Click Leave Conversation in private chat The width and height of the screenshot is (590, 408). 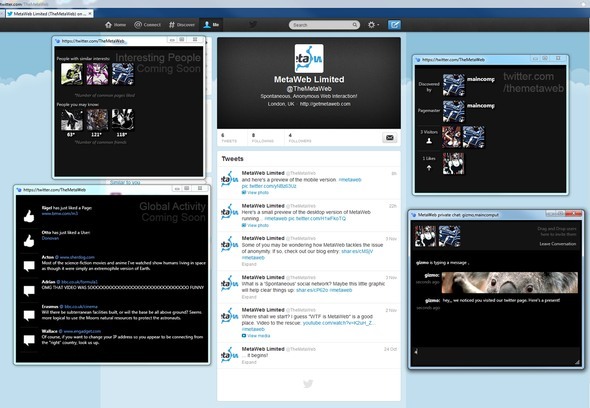point(558,244)
